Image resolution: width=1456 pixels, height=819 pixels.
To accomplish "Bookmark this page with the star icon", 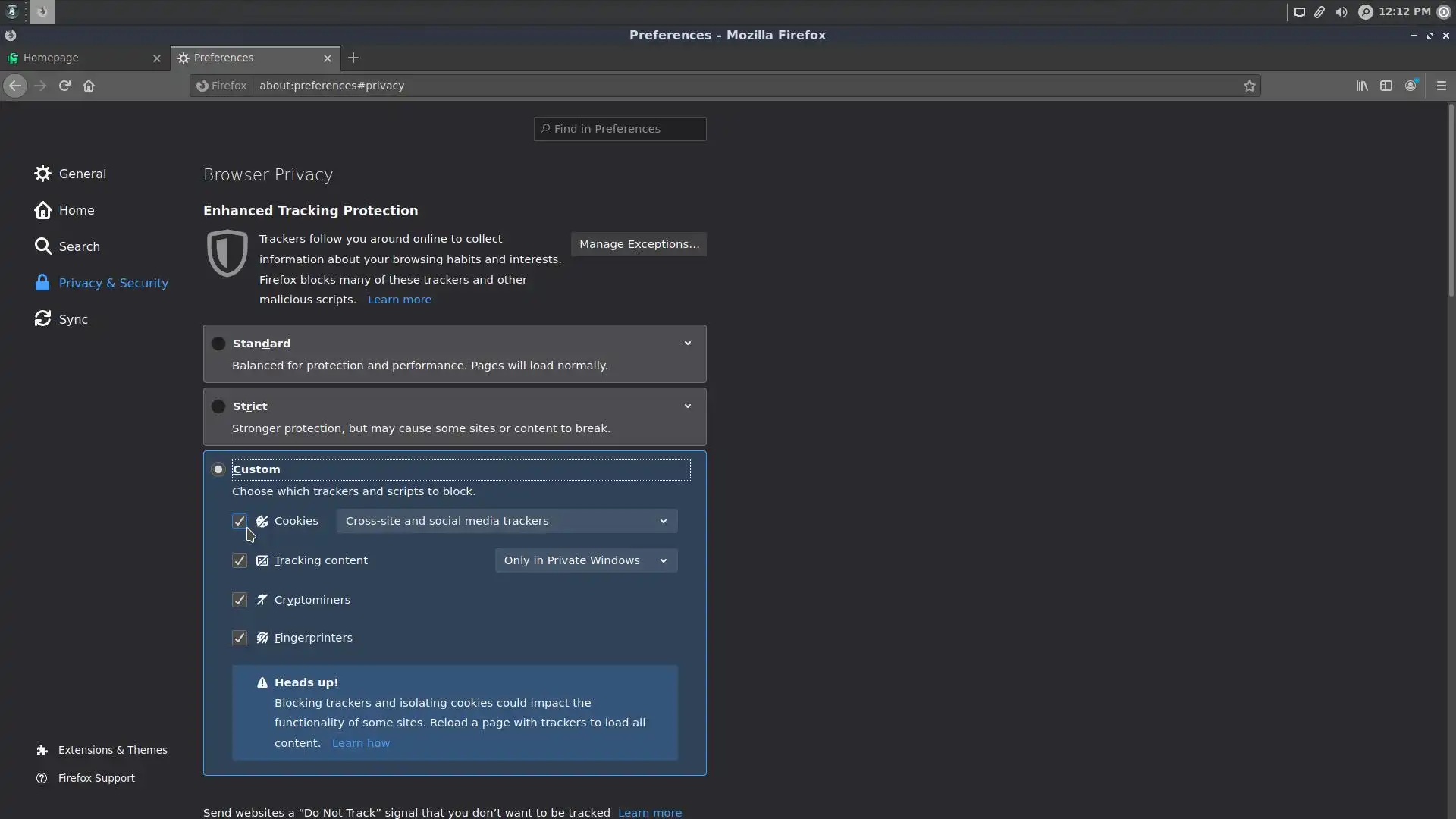I will 1249,86.
